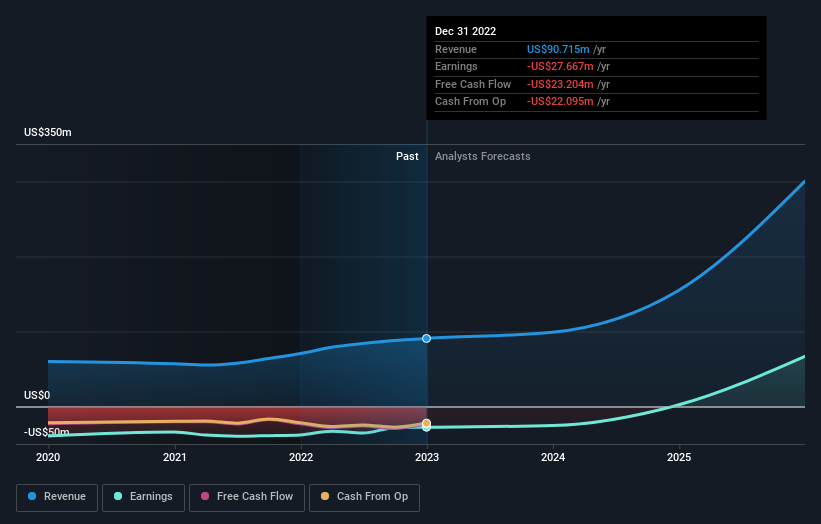This screenshot has height=524, width=821.
Task: Click the Past section label
Action: (x=407, y=157)
